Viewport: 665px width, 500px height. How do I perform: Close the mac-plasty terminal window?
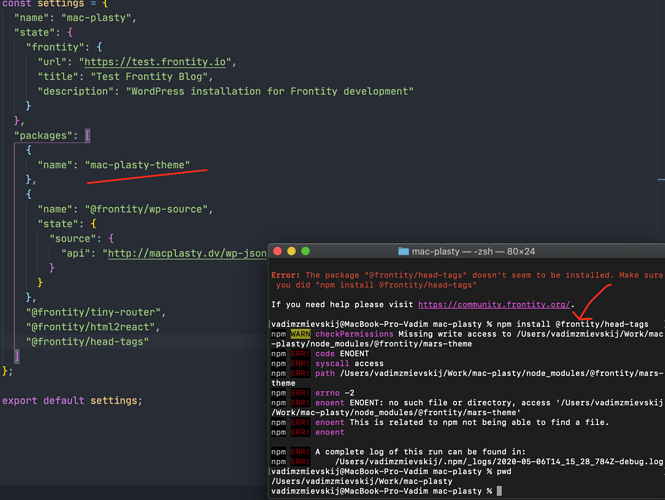point(277,251)
